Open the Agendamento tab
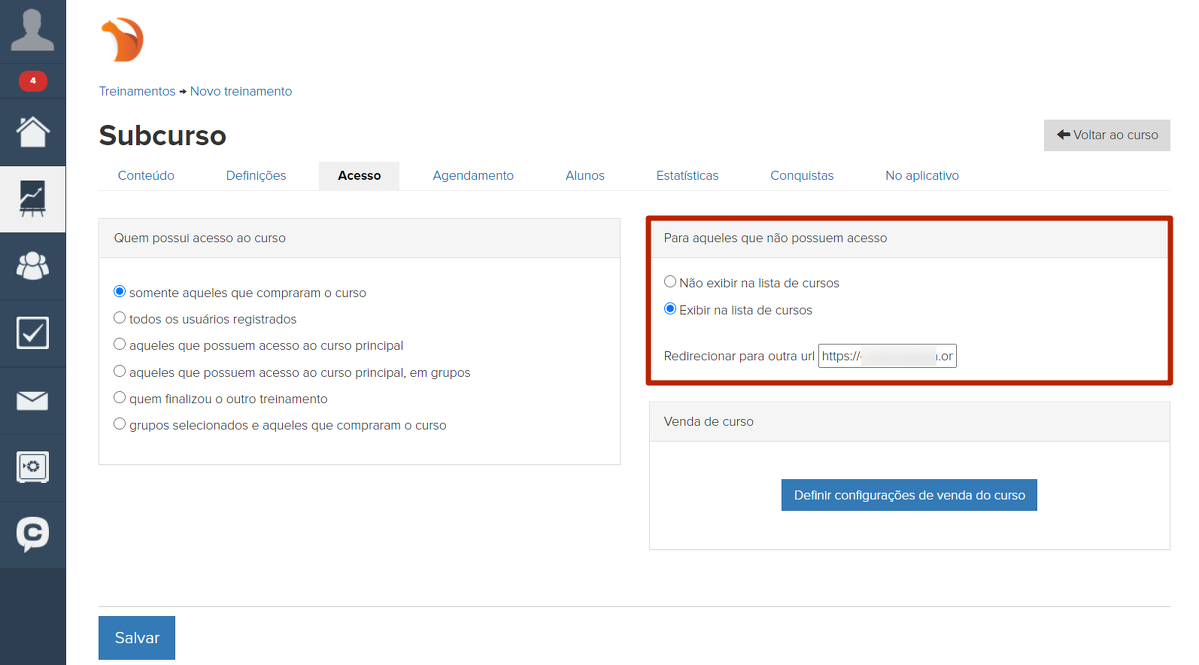The image size is (1199, 665). pyautogui.click(x=473, y=176)
